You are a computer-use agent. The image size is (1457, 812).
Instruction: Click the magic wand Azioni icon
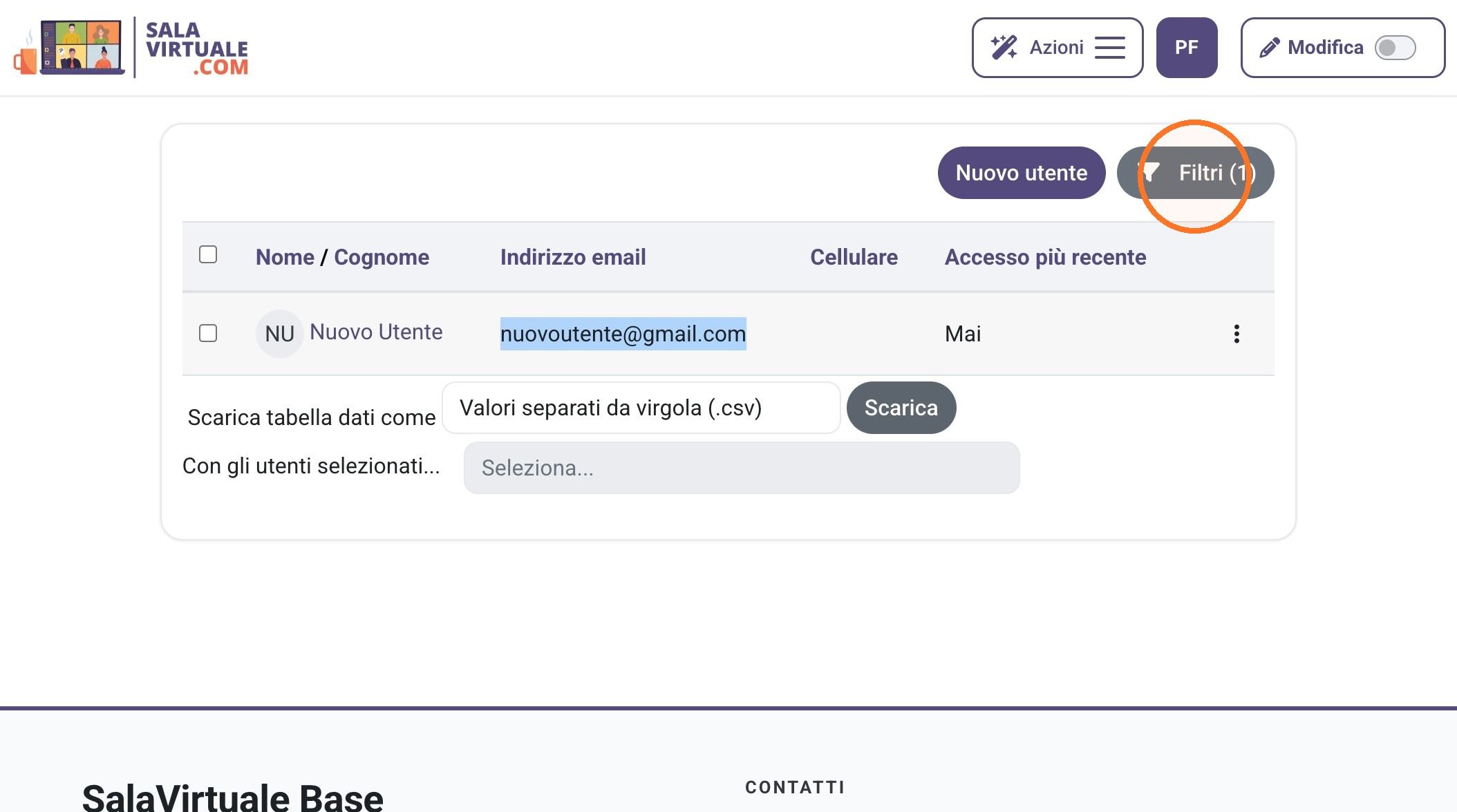click(x=1004, y=48)
